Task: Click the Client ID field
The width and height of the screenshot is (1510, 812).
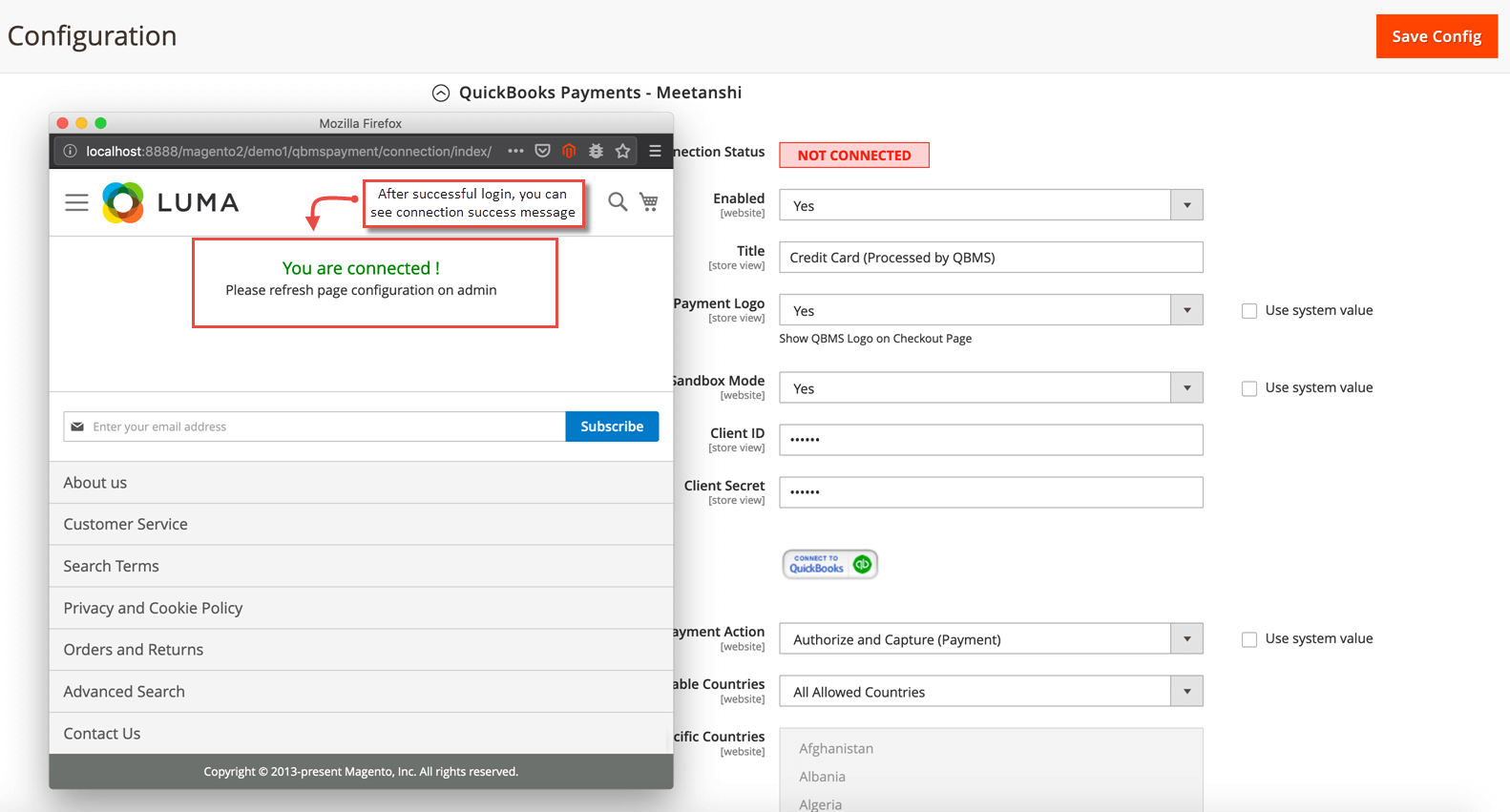Action: click(x=991, y=440)
